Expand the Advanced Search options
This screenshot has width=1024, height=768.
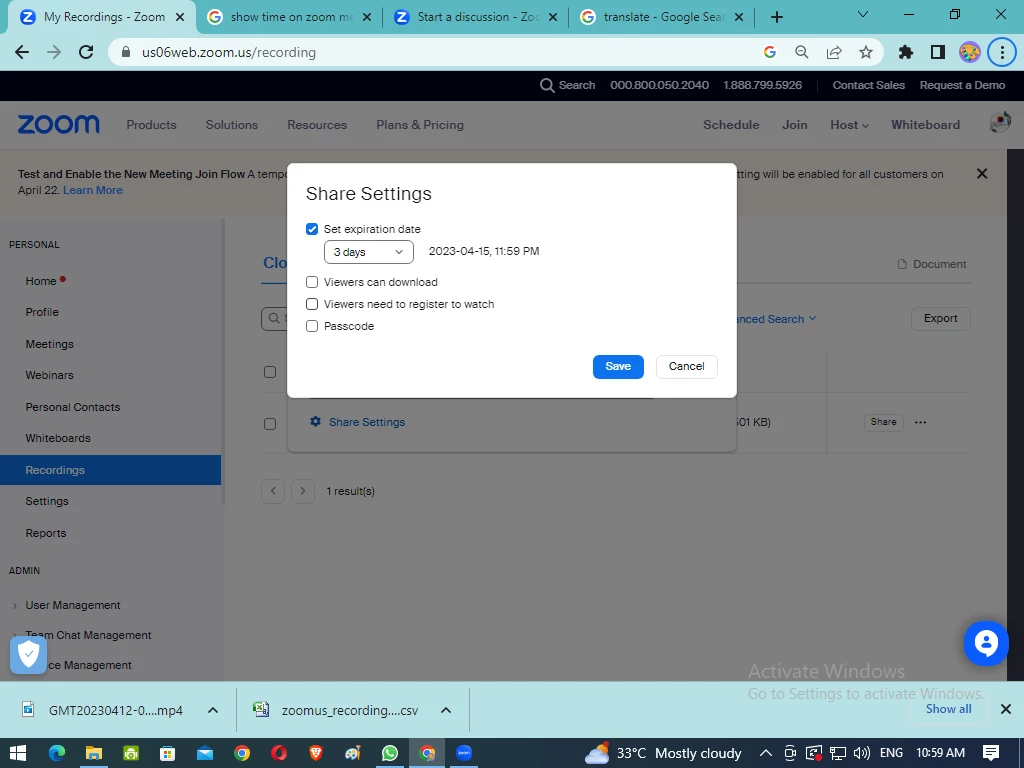(x=776, y=319)
